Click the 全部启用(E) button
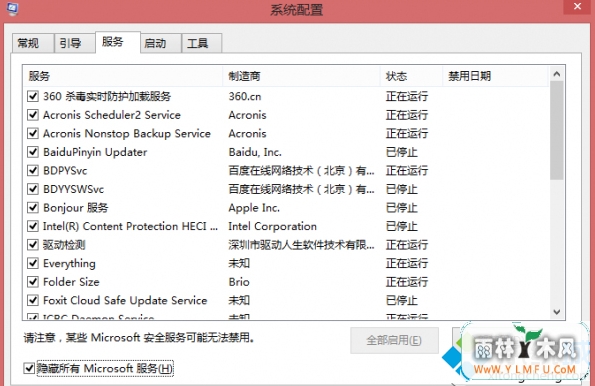595x386 pixels. click(394, 340)
